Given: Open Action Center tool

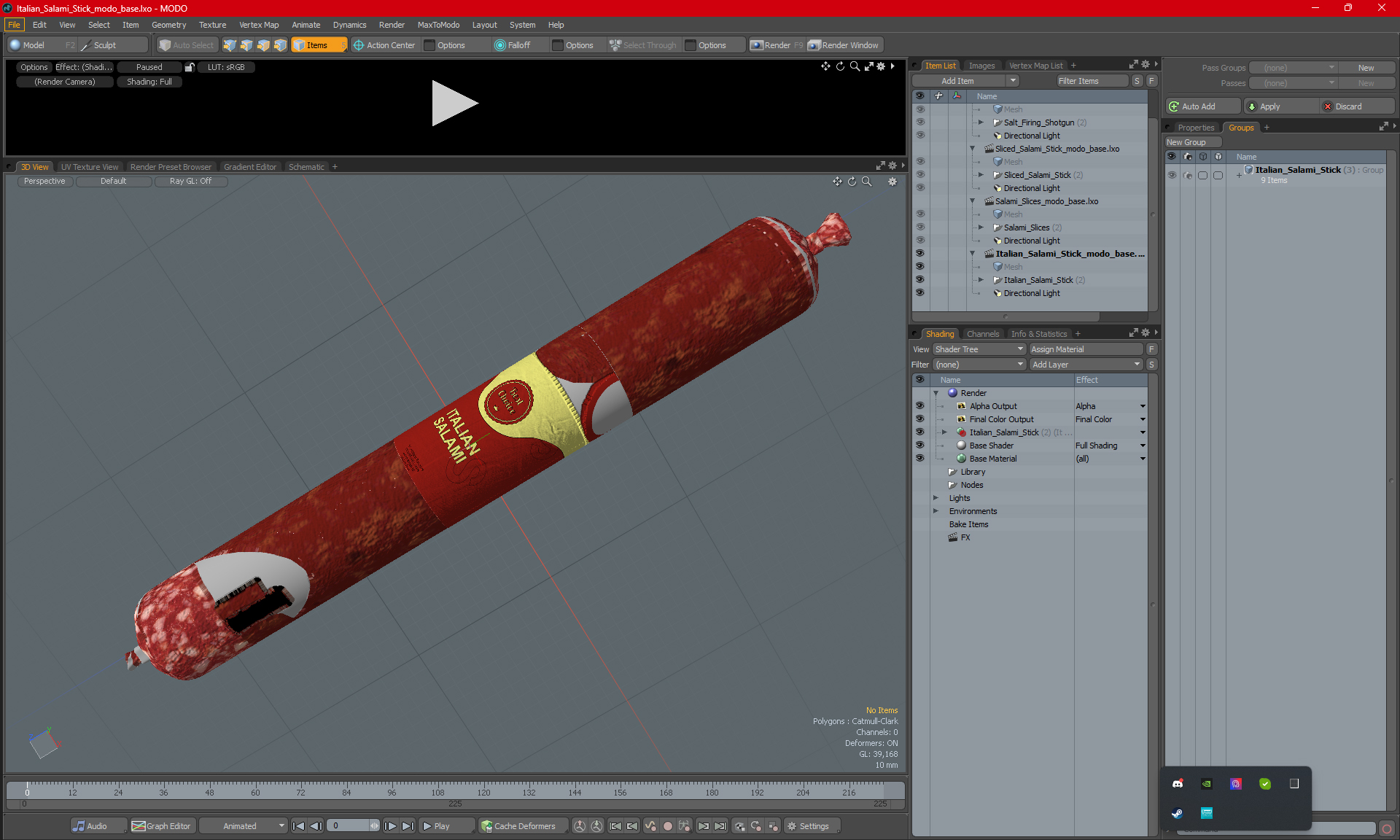Looking at the screenshot, I should click(x=384, y=45).
